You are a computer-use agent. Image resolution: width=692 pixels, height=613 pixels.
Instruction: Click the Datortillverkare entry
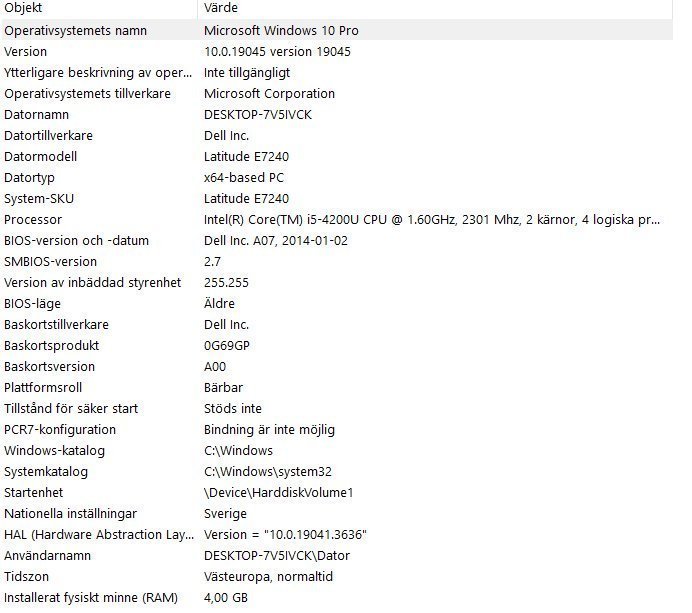coord(49,136)
